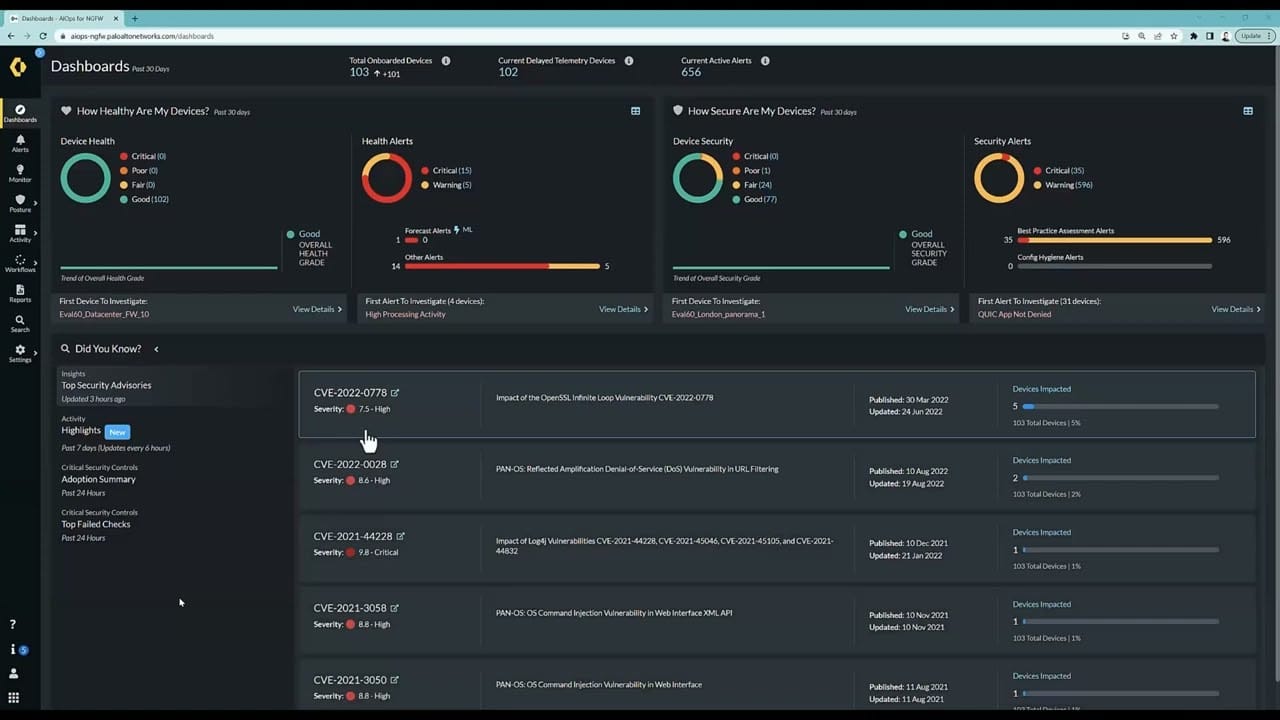Toggle the table view on How Secure Are My Devices

click(x=1247, y=111)
